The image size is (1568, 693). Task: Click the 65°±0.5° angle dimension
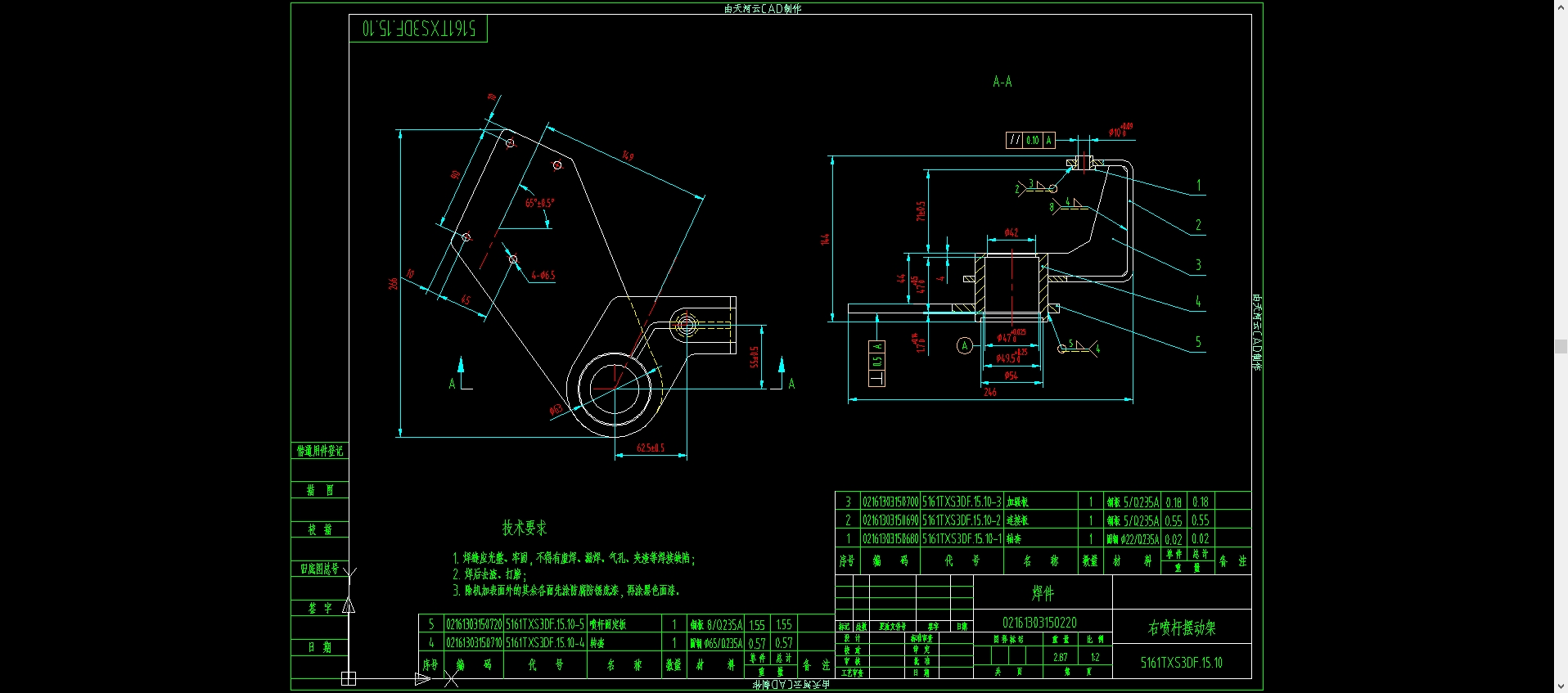(x=539, y=203)
